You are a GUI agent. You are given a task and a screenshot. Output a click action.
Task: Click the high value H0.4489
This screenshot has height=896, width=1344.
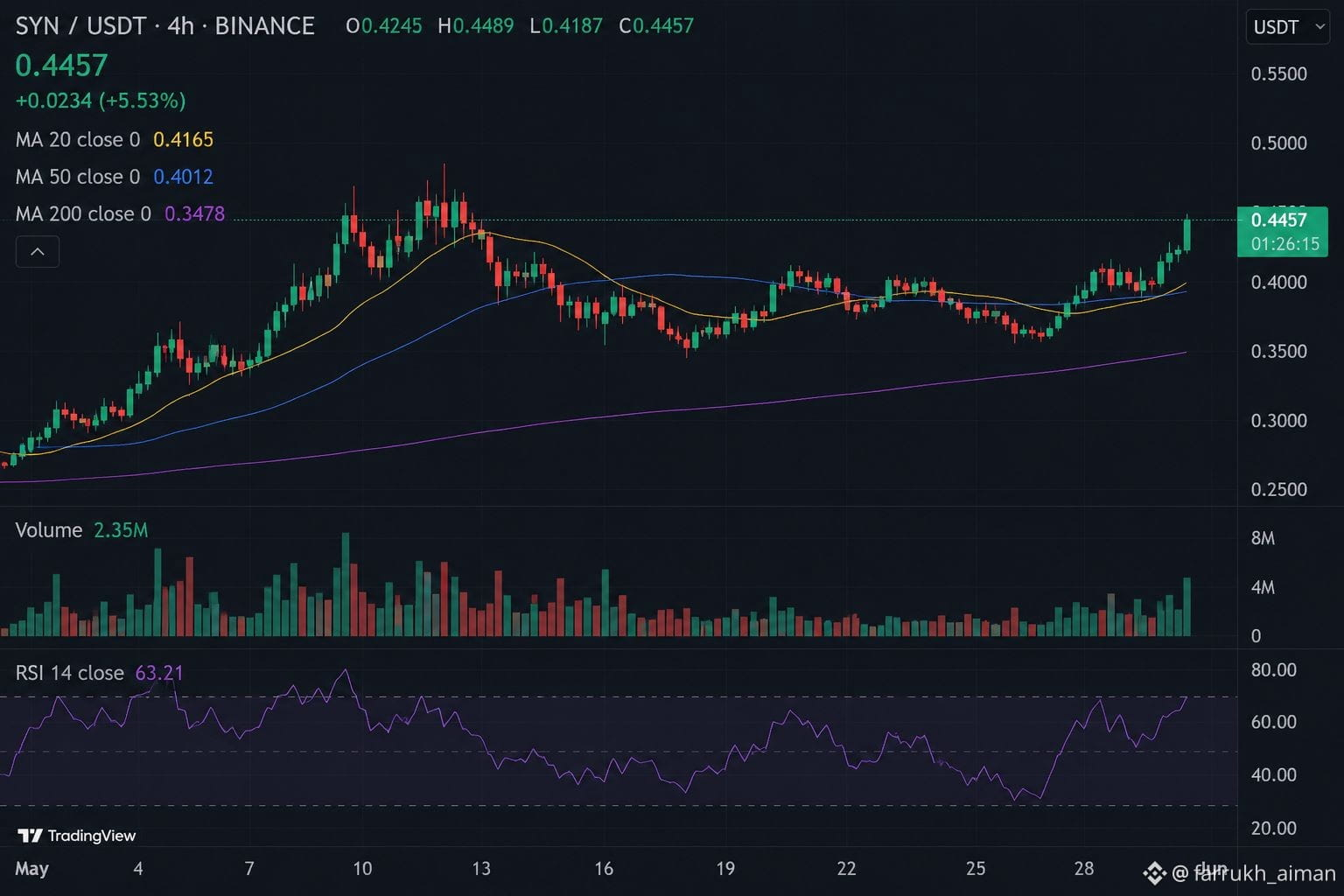click(x=476, y=26)
